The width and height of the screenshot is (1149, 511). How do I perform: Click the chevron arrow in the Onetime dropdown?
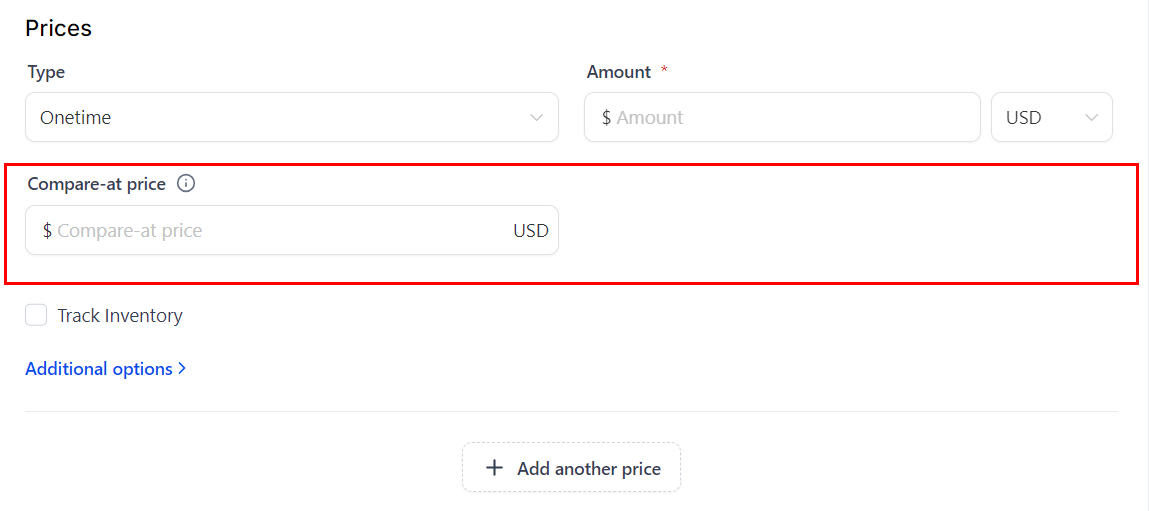(536, 118)
